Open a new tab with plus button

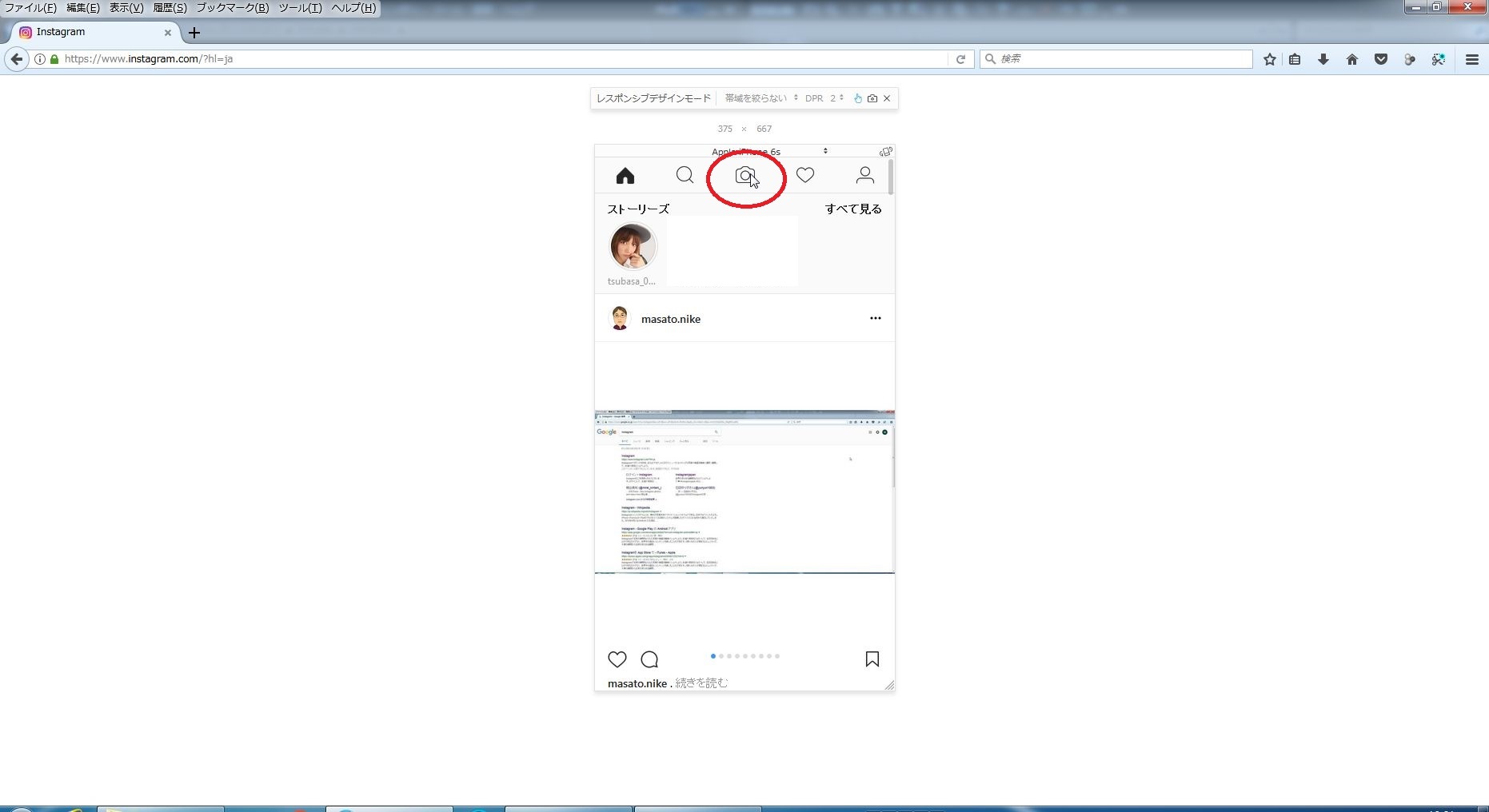tap(194, 33)
